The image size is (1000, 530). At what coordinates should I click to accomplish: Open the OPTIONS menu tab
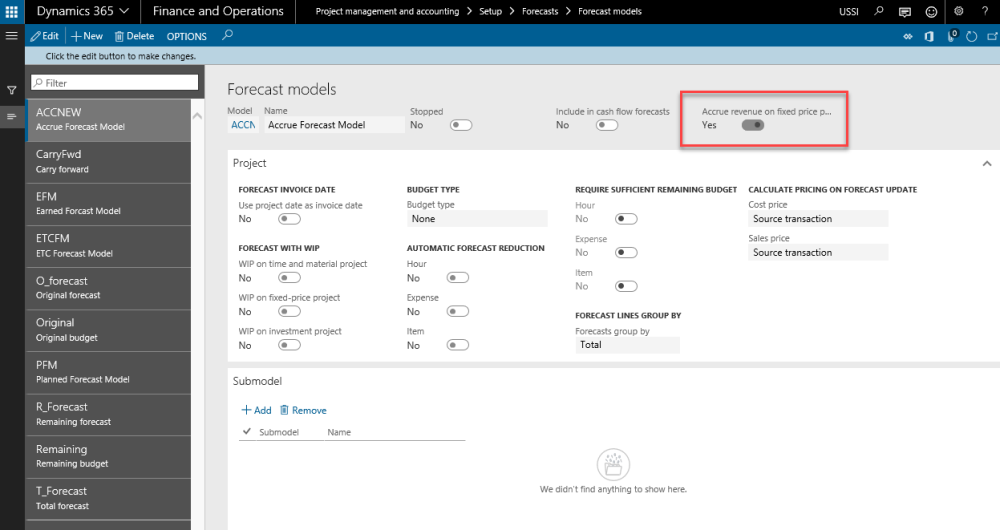(x=186, y=36)
